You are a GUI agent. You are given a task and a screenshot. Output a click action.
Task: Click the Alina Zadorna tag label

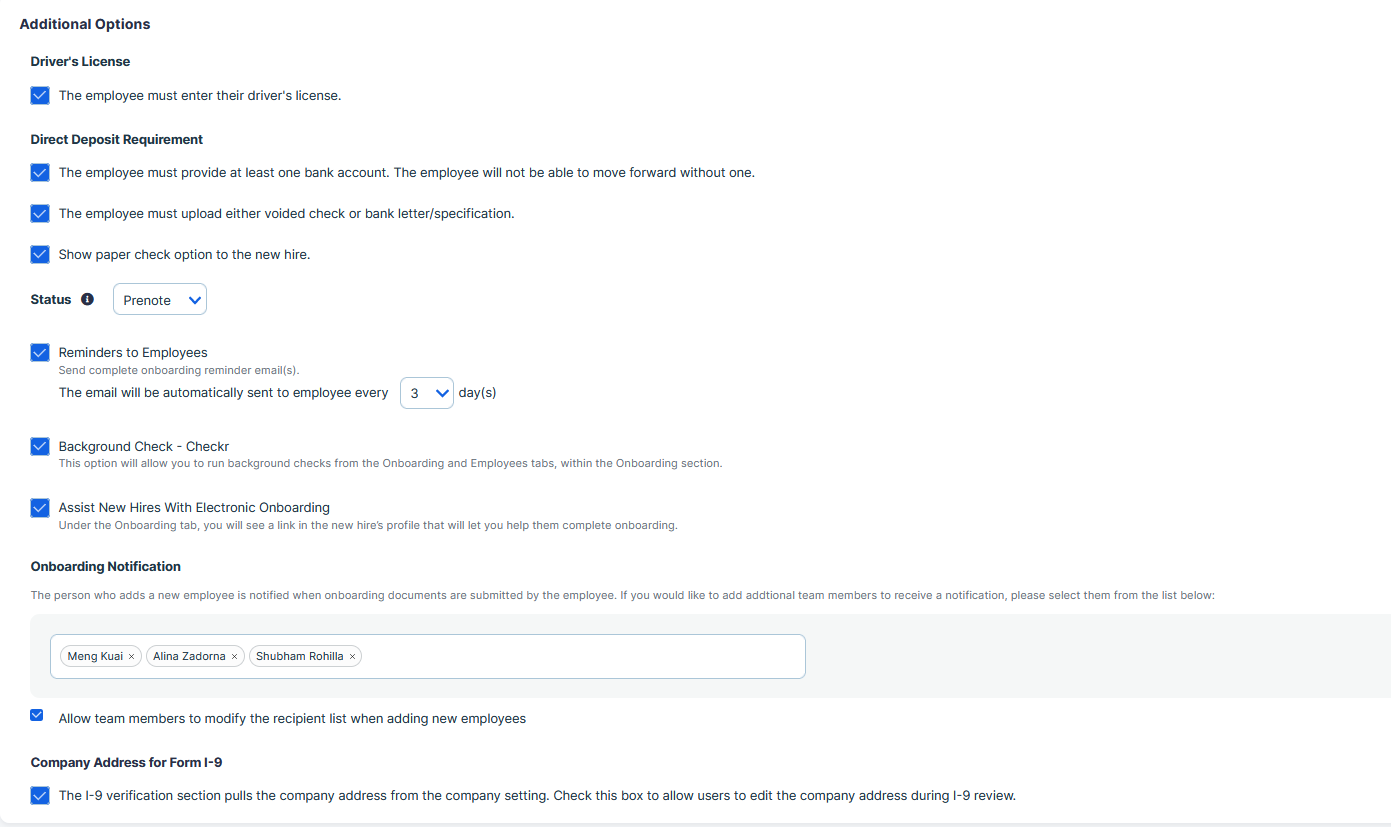click(189, 657)
